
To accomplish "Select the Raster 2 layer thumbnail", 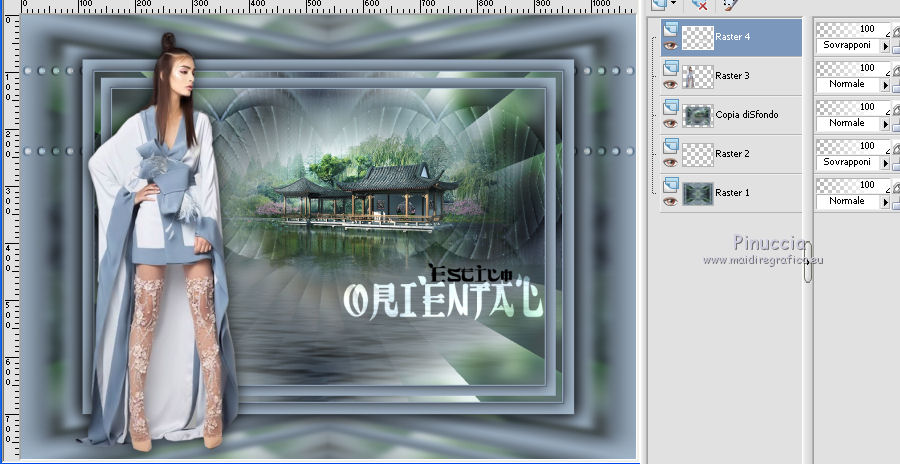I will pyautogui.click(x=697, y=155).
